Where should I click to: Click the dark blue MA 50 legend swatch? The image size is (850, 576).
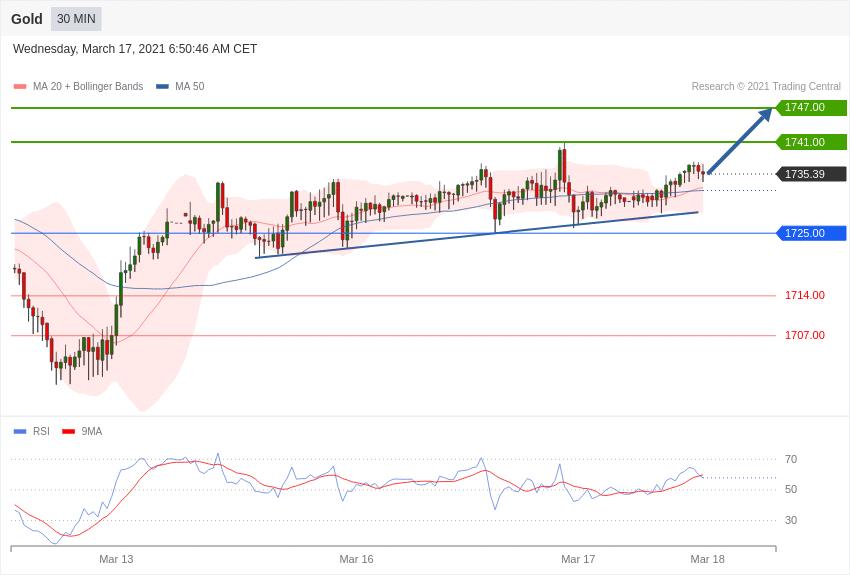coord(162,86)
